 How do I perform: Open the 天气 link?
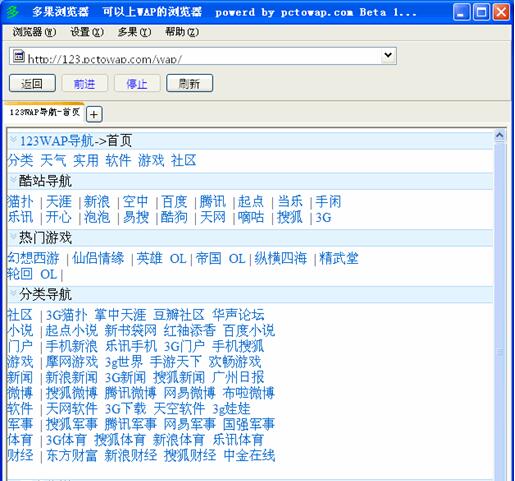(53, 160)
